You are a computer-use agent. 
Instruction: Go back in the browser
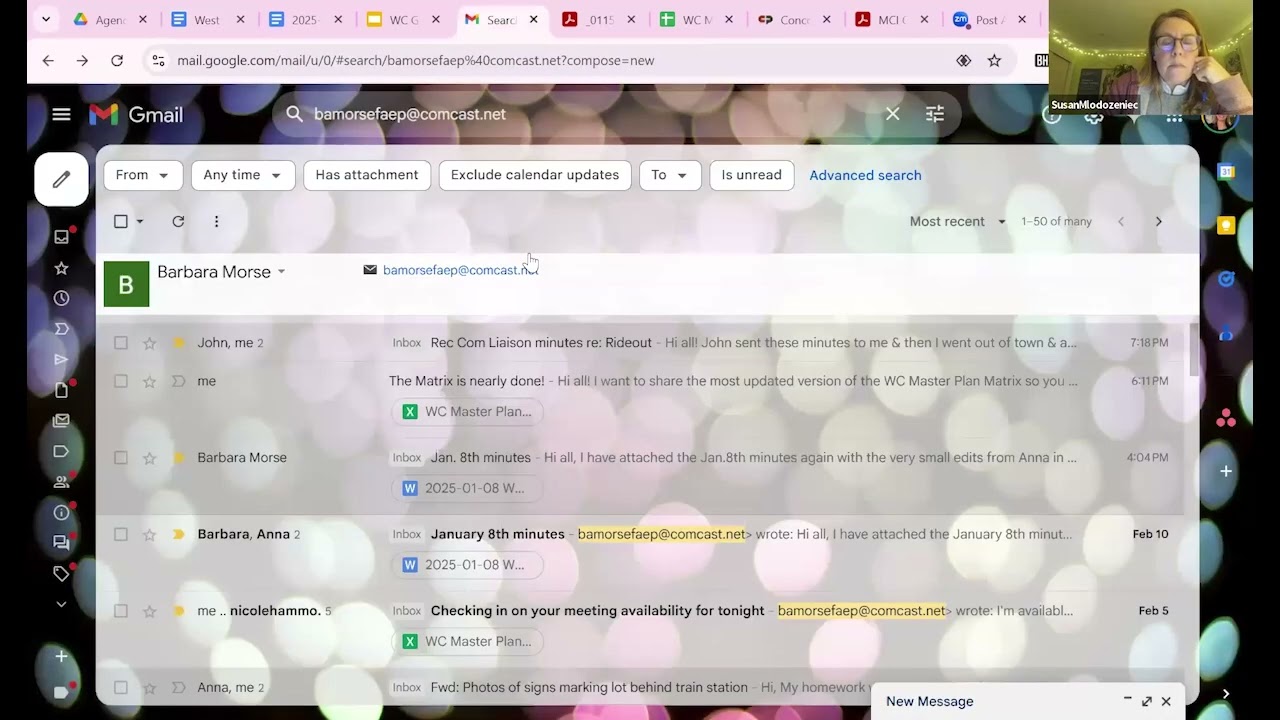tap(48, 60)
